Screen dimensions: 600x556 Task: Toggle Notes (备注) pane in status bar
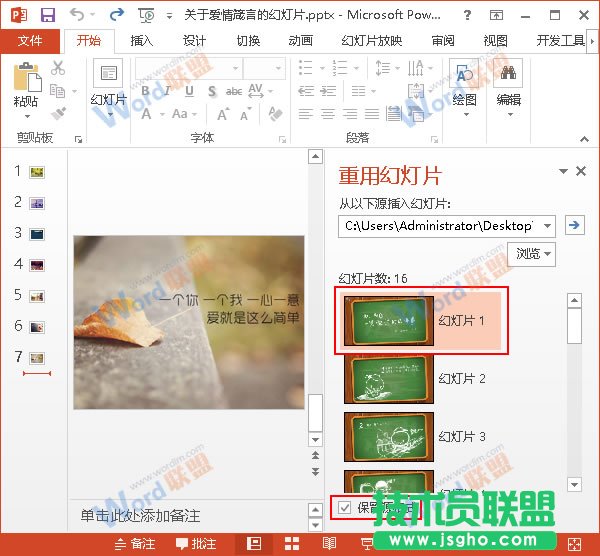[x=135, y=544]
